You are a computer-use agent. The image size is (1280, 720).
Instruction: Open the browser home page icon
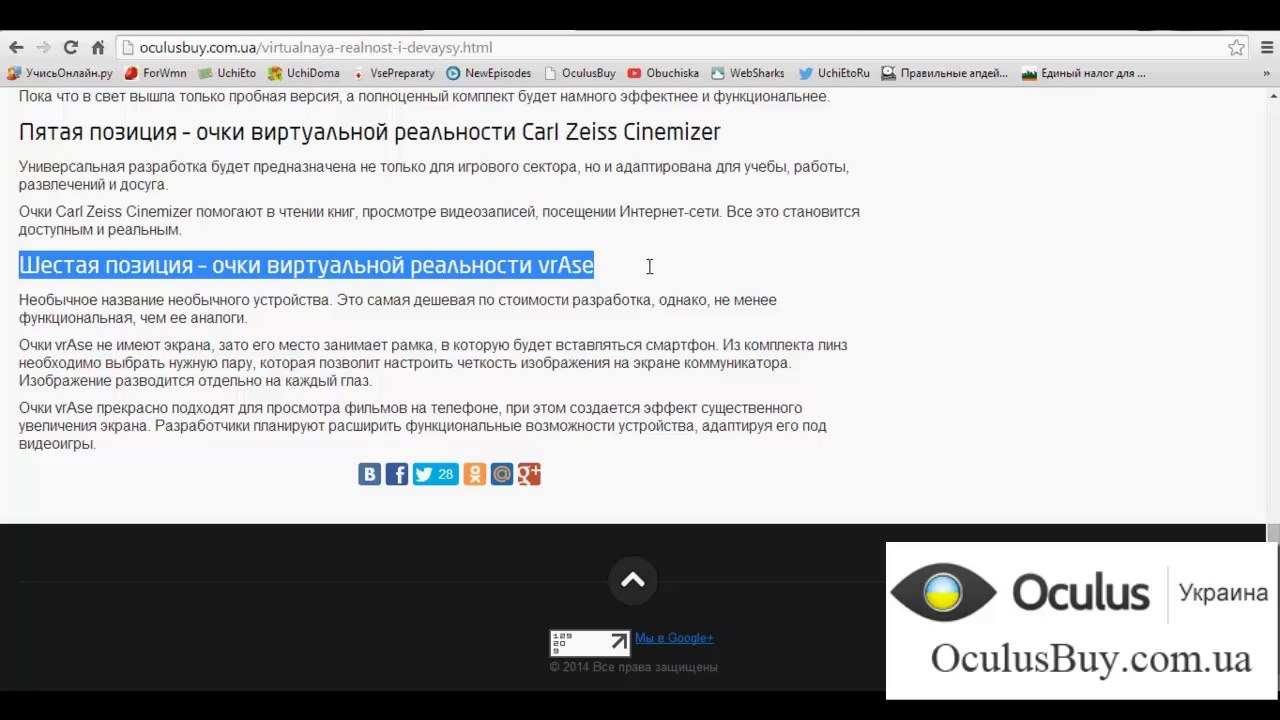coord(98,47)
